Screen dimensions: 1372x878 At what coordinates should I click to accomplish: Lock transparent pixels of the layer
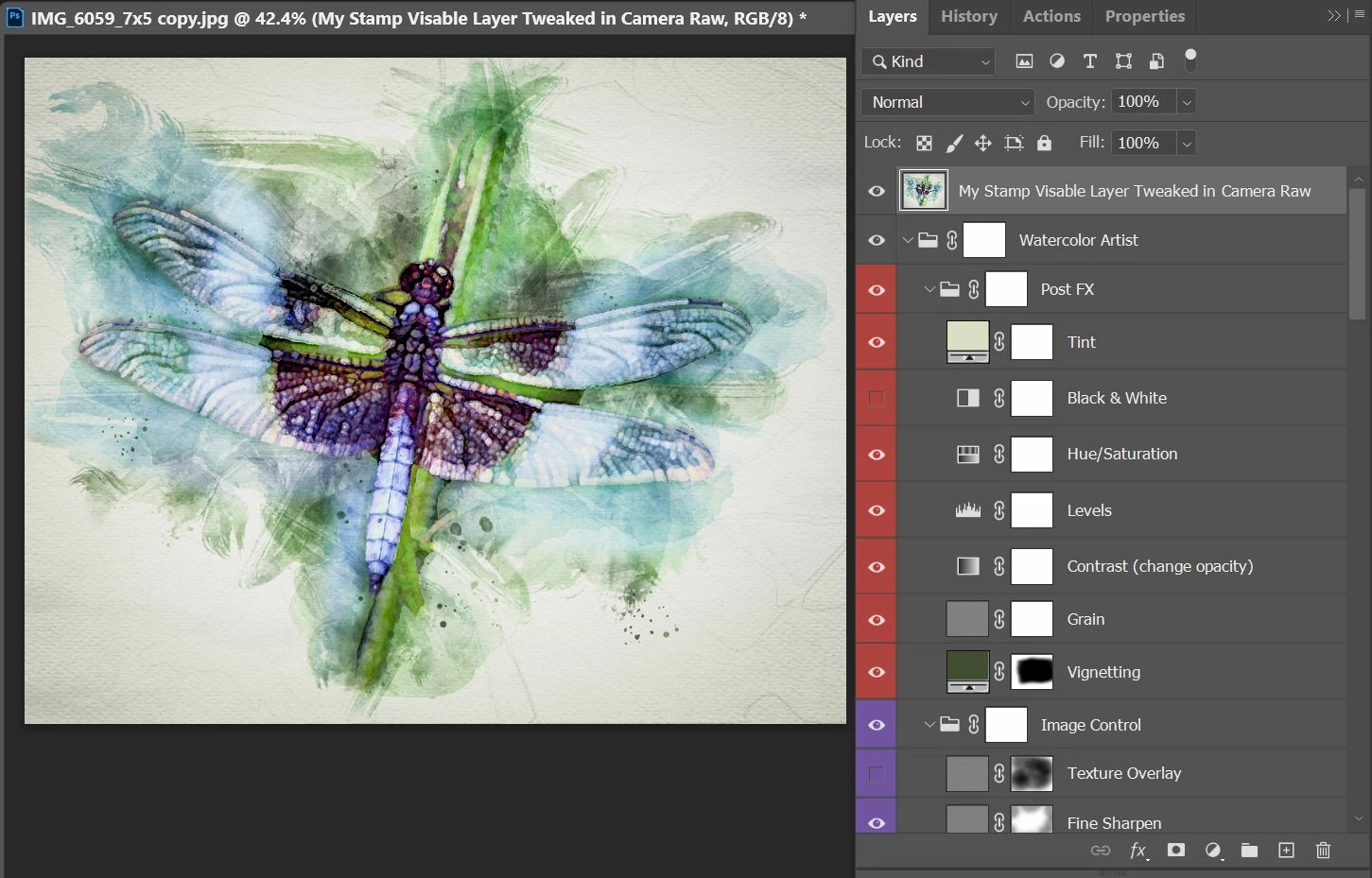(x=924, y=143)
